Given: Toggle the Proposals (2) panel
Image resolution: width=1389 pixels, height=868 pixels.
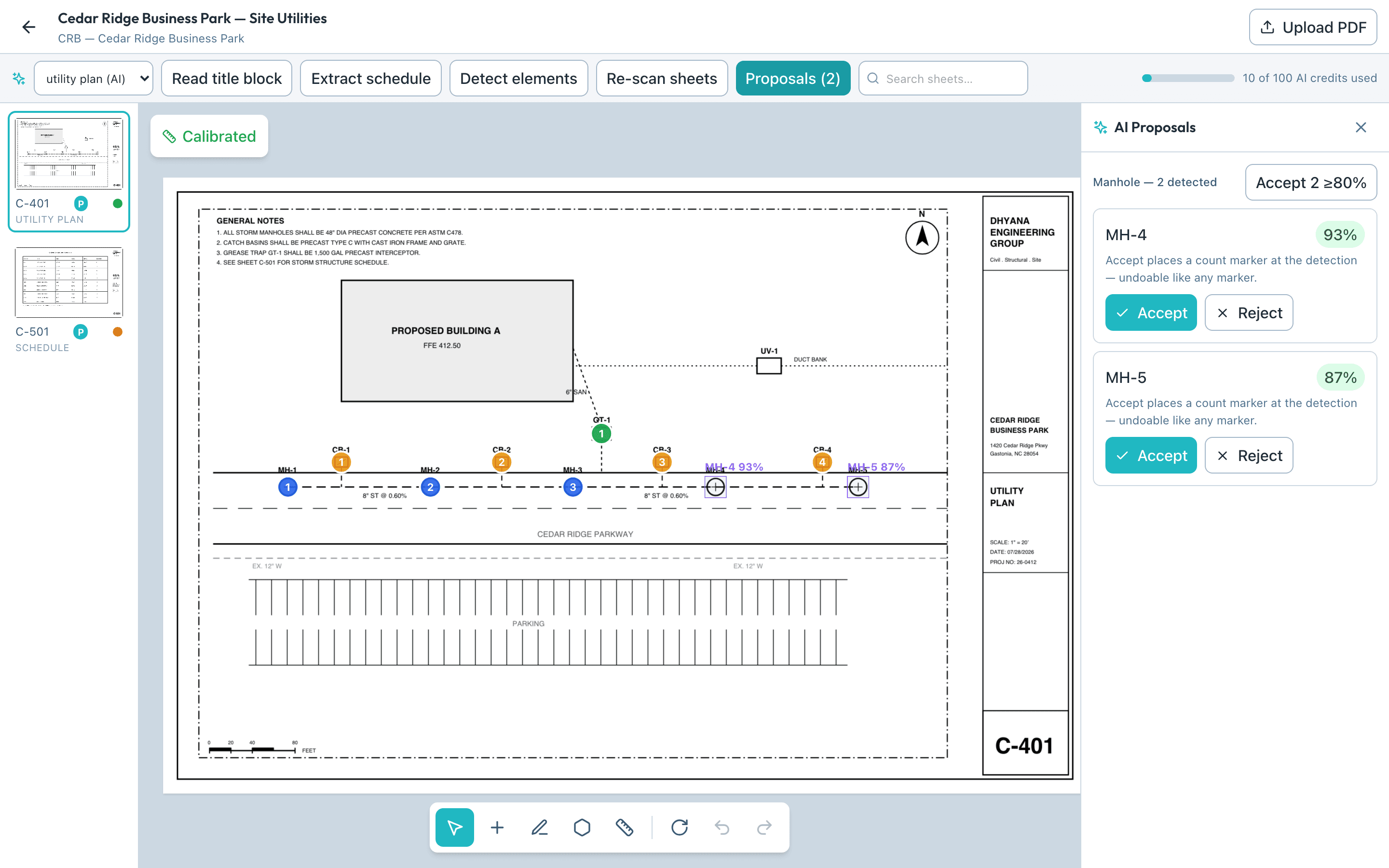Looking at the screenshot, I should click(793, 79).
